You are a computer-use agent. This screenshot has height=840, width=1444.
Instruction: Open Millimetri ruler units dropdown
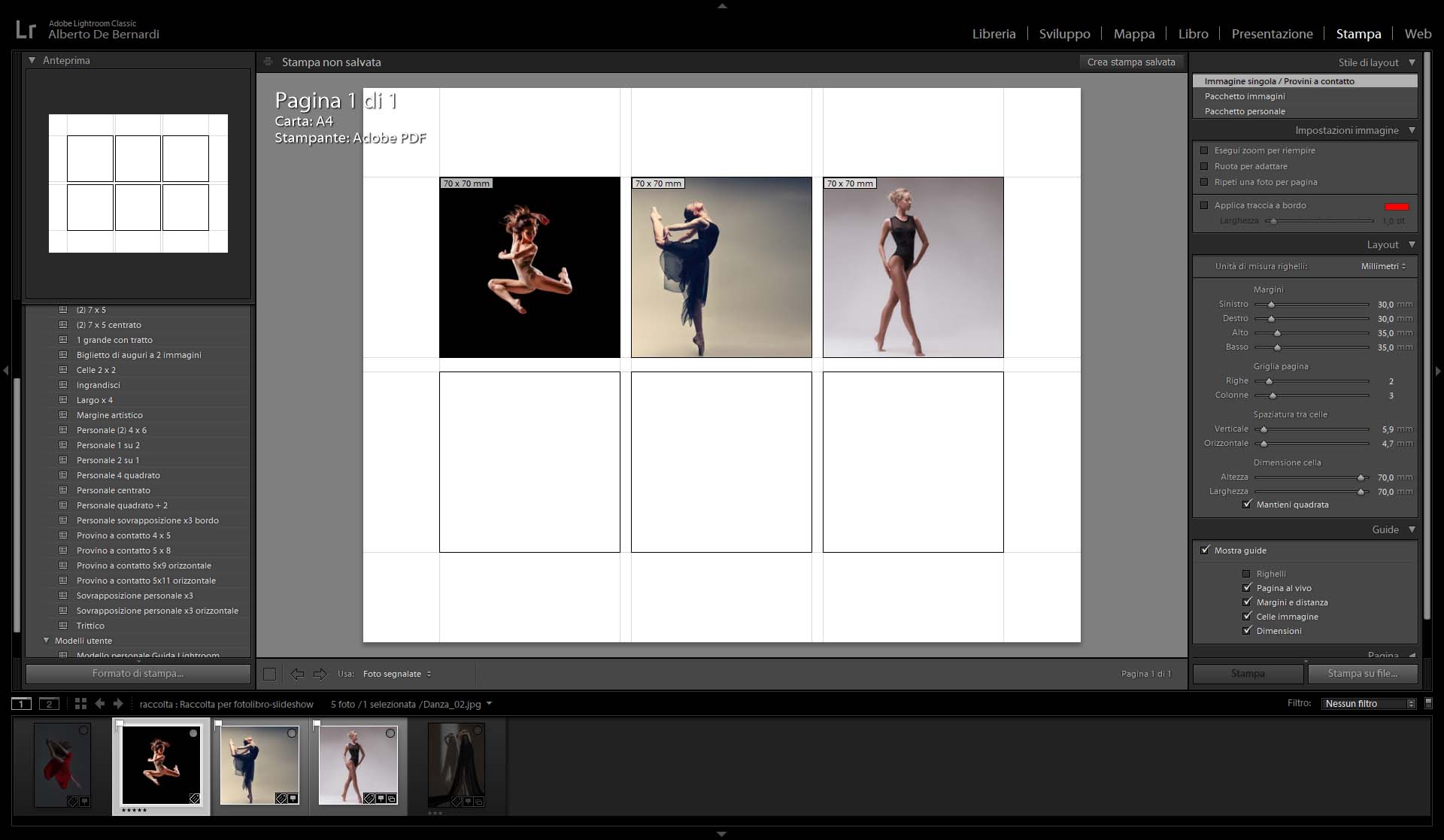pos(1383,266)
